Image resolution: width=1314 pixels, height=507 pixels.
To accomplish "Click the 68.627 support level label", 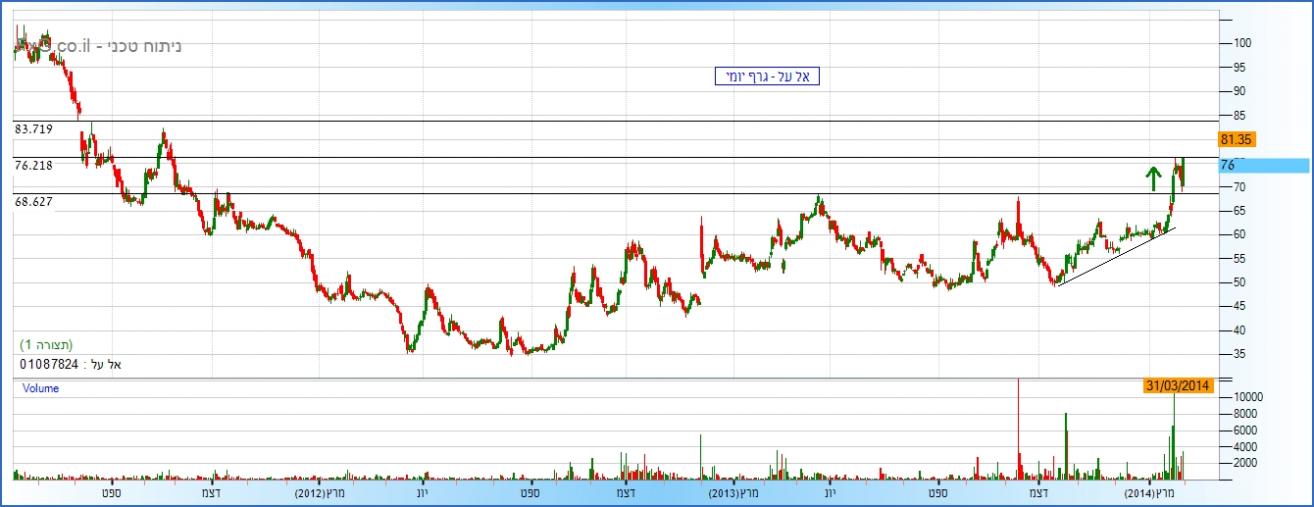I will [x=34, y=201].
